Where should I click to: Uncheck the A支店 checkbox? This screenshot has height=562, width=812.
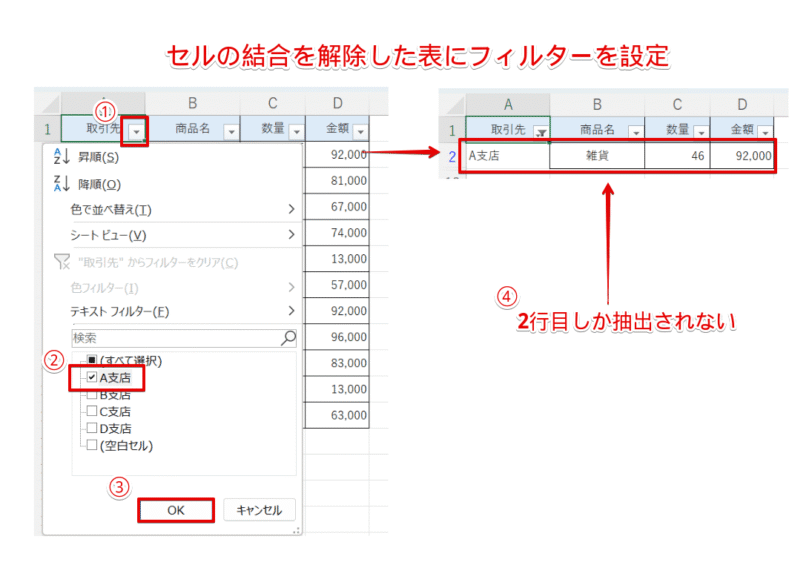pos(92,377)
